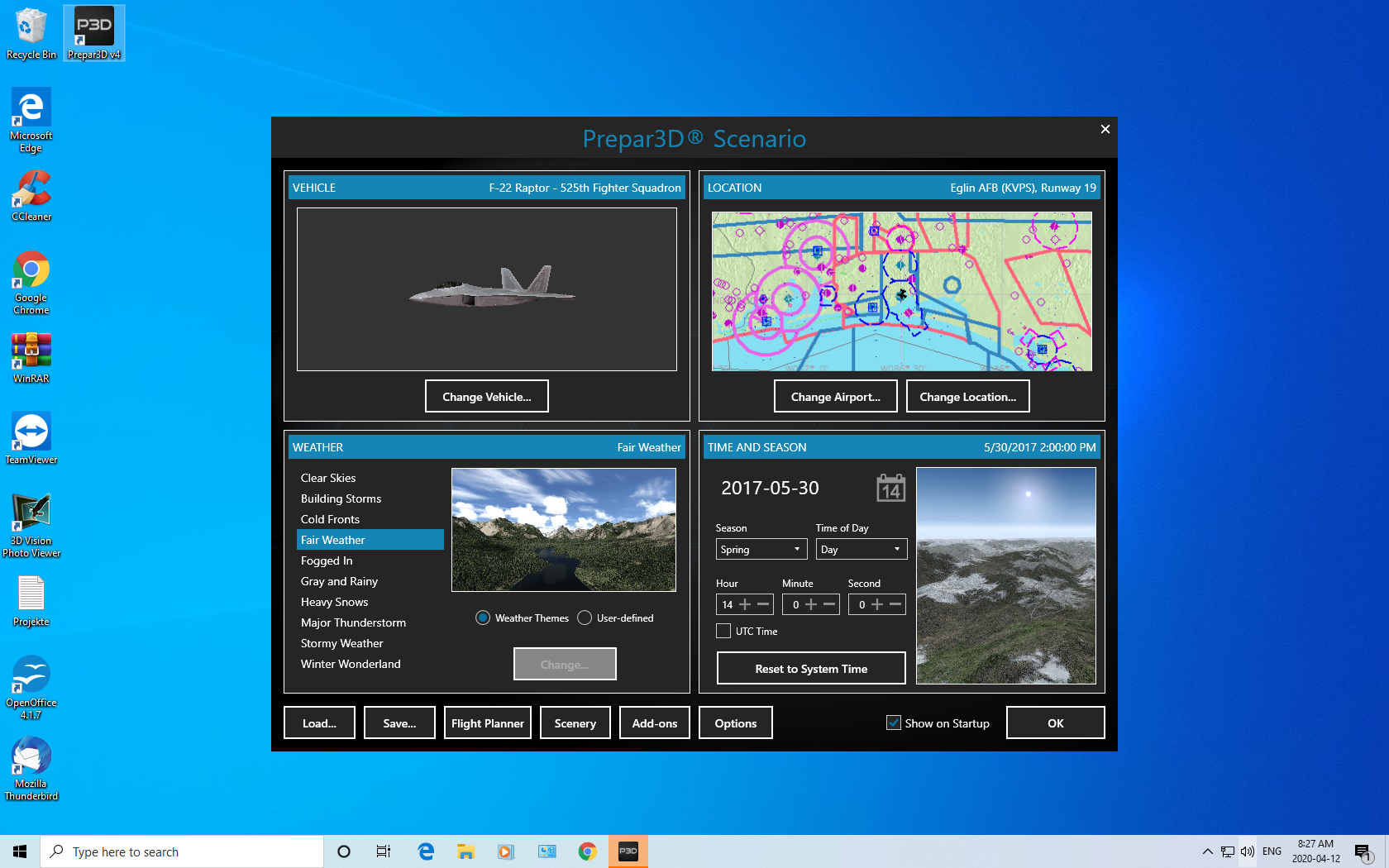The height and width of the screenshot is (868, 1389).
Task: Open the Flight Planner
Action: [x=488, y=723]
